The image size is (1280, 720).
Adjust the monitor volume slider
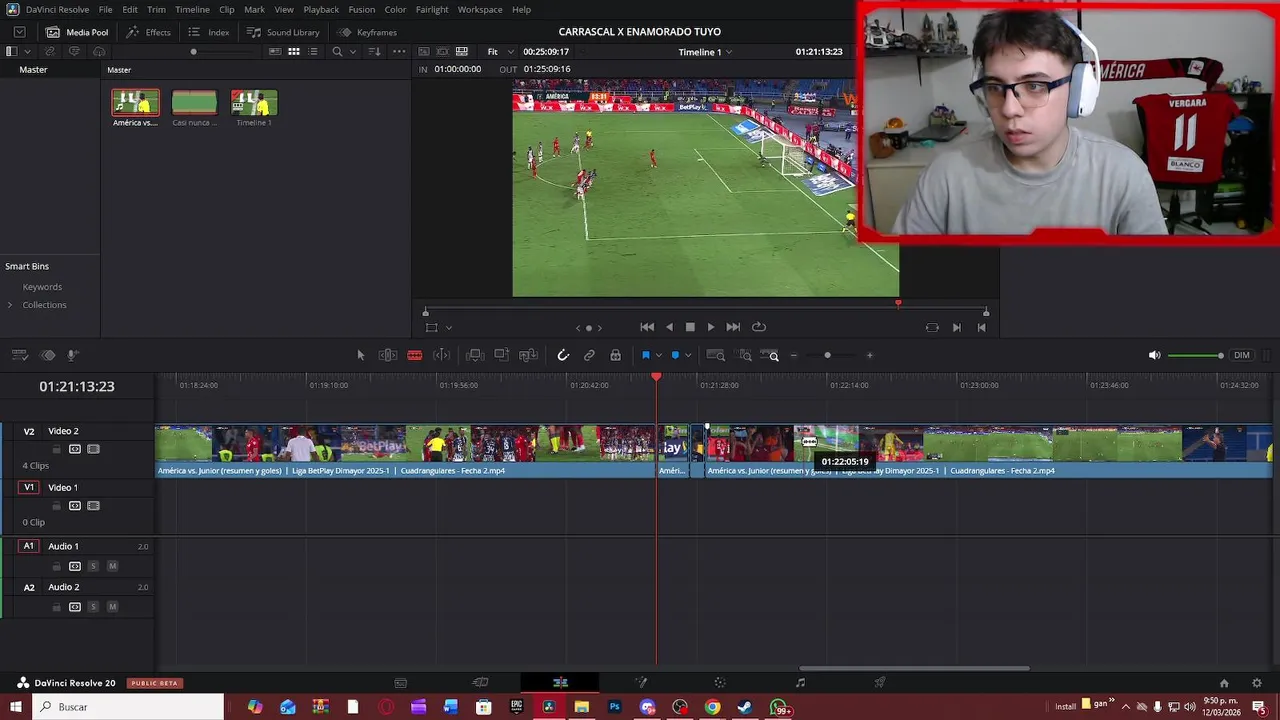pos(1195,355)
